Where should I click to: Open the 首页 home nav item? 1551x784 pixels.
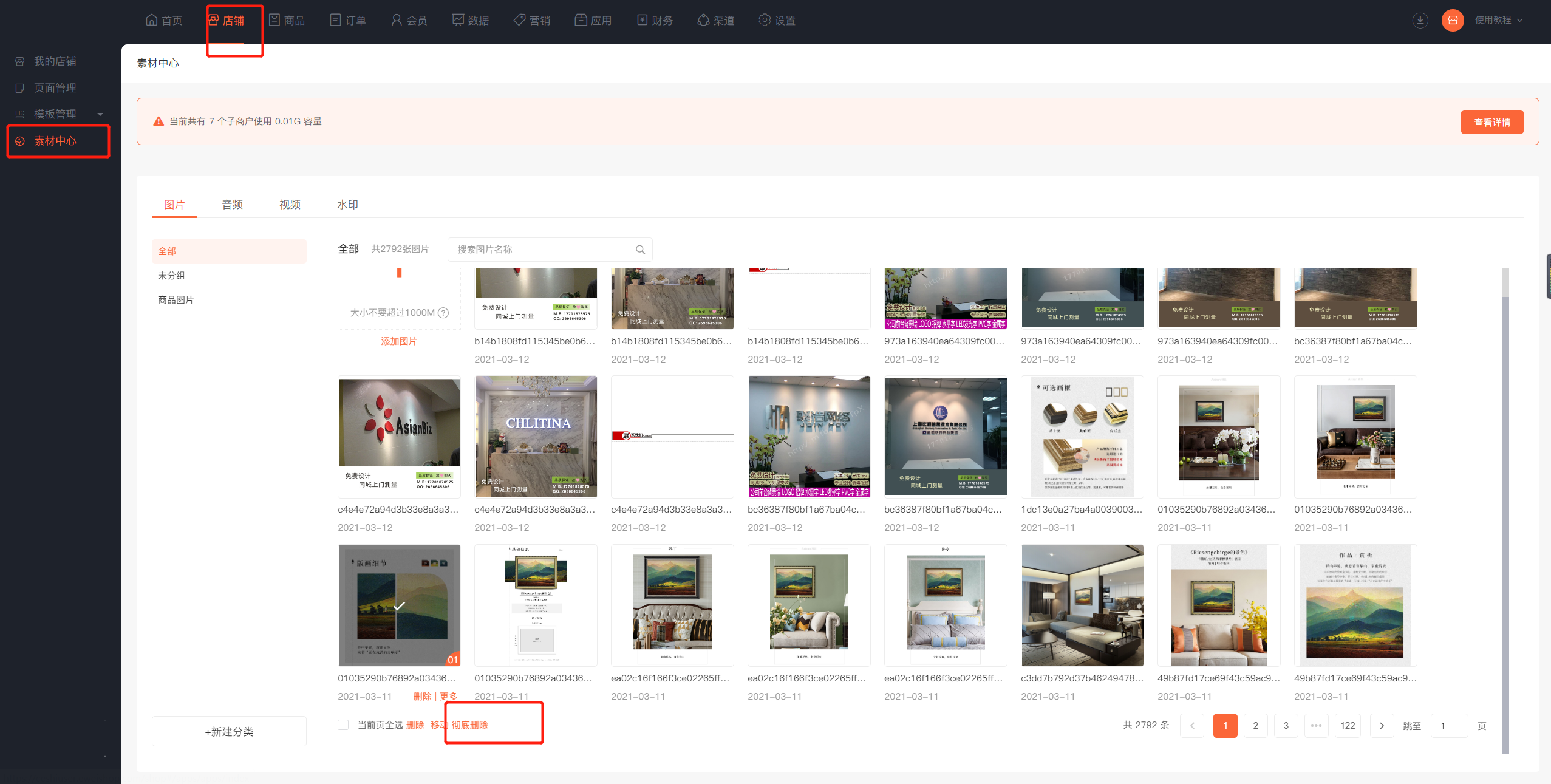pos(164,20)
